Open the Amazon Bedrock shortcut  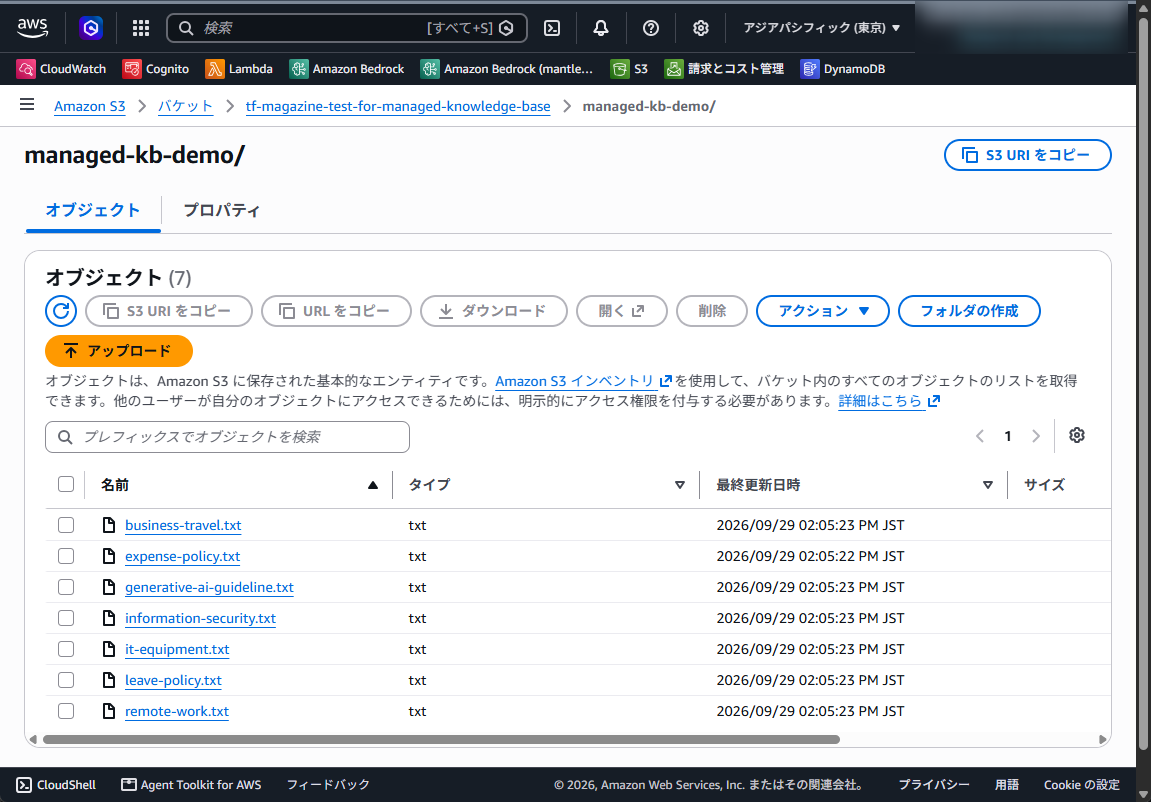pos(347,69)
